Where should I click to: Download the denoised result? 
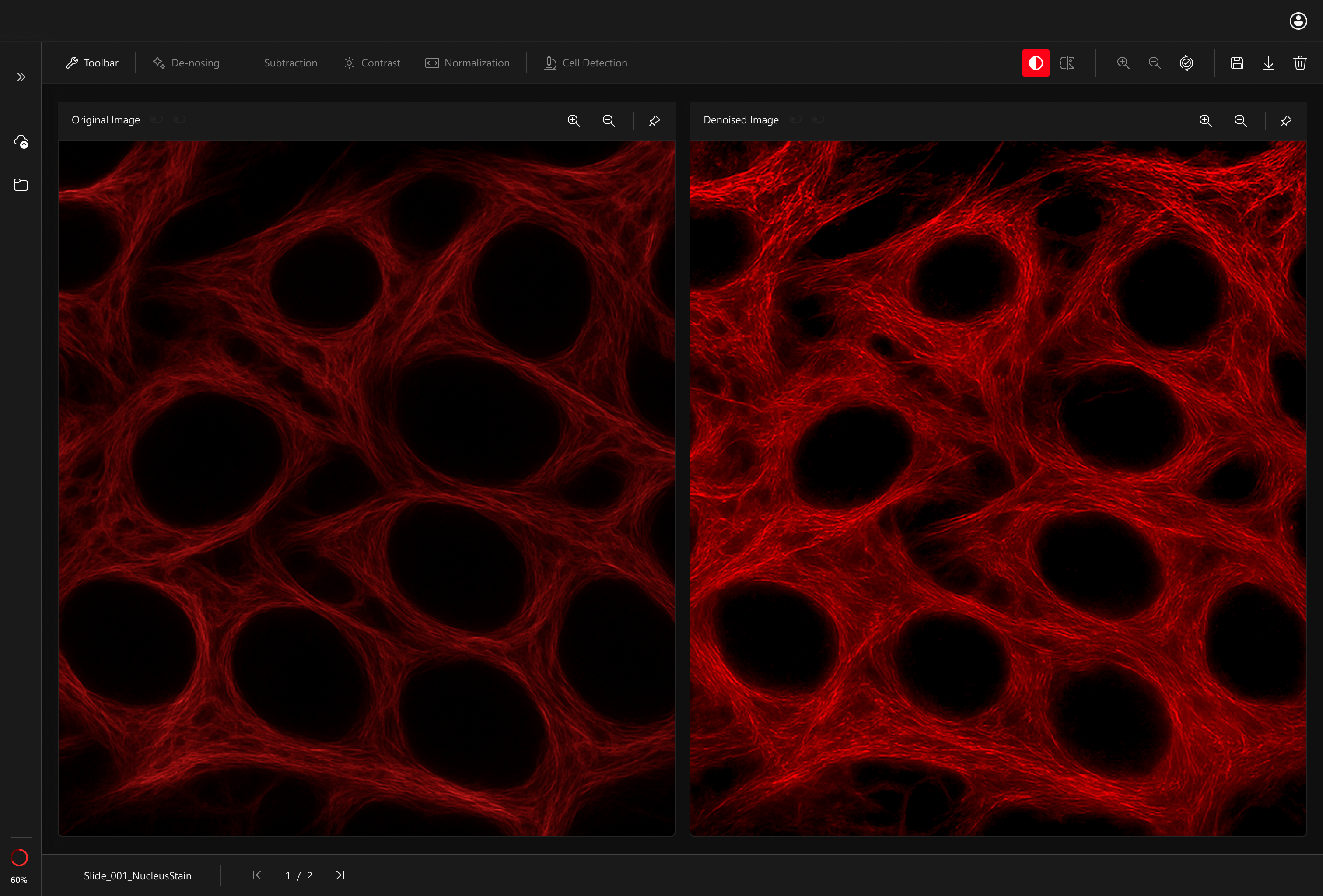1268,63
